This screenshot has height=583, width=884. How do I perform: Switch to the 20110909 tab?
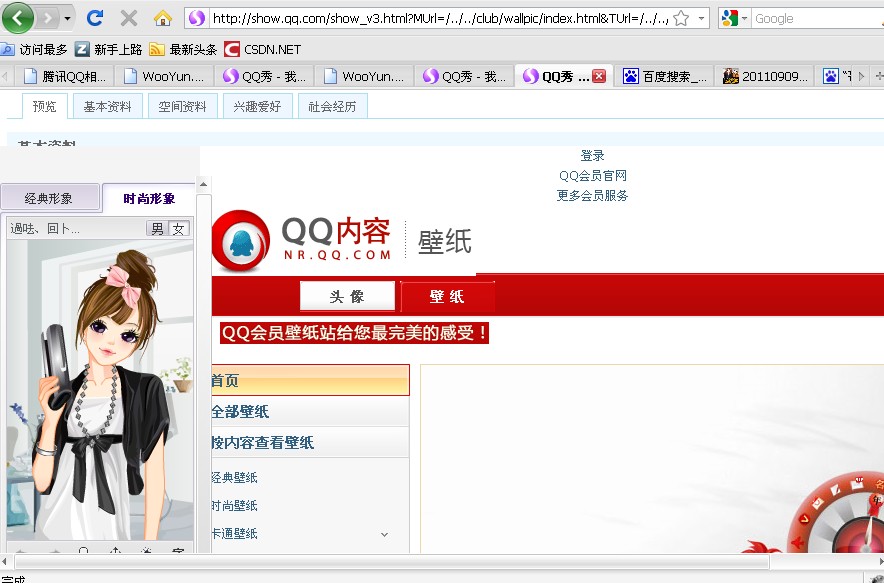tap(764, 76)
